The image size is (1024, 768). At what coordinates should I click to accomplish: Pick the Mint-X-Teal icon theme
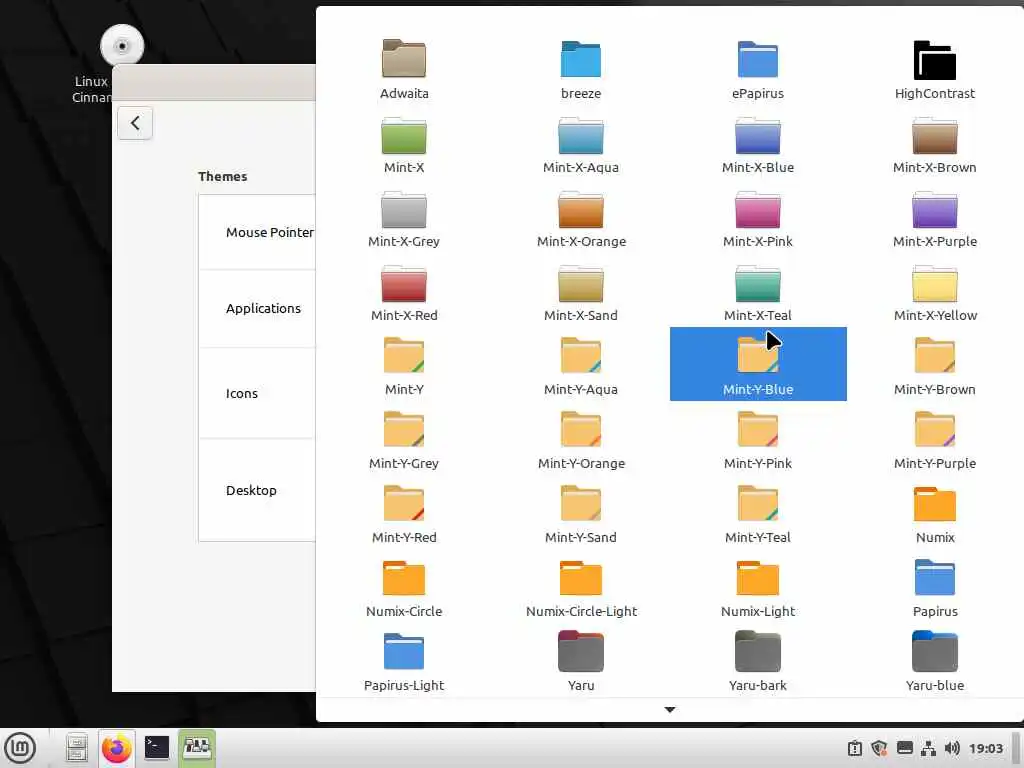pos(758,290)
